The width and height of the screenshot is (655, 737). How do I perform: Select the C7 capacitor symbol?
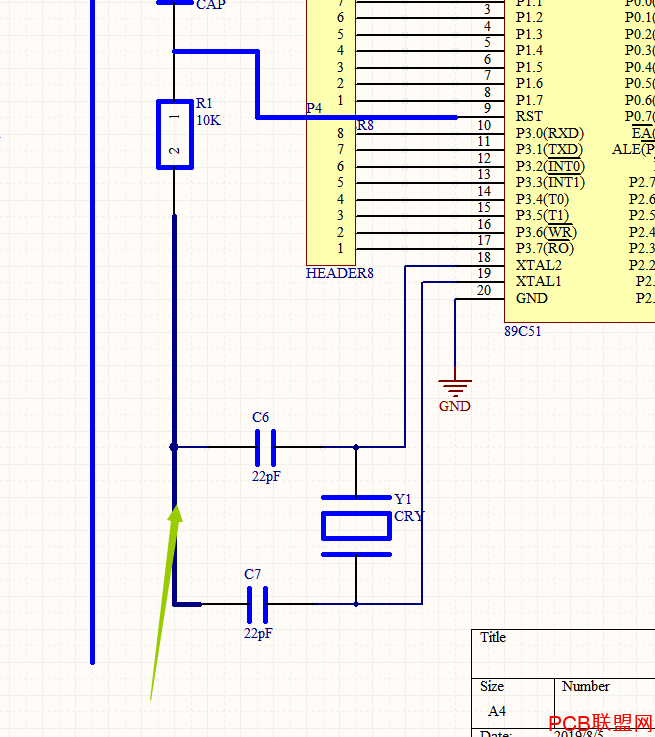point(257,604)
